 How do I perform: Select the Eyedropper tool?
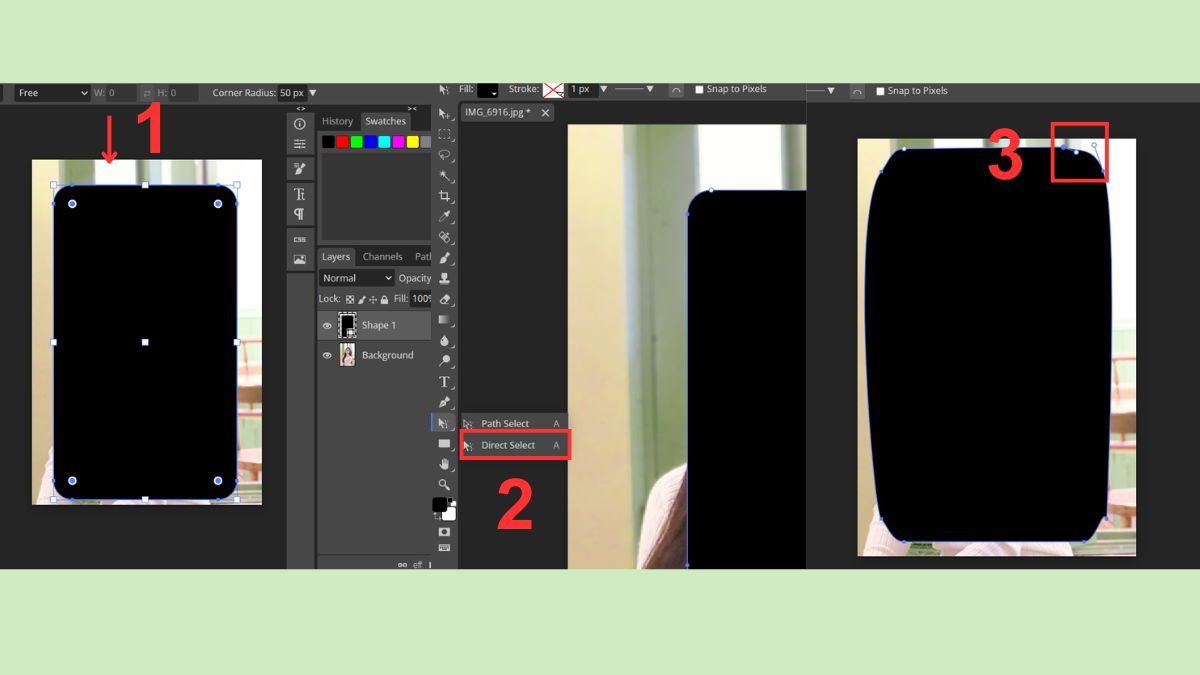click(x=445, y=217)
